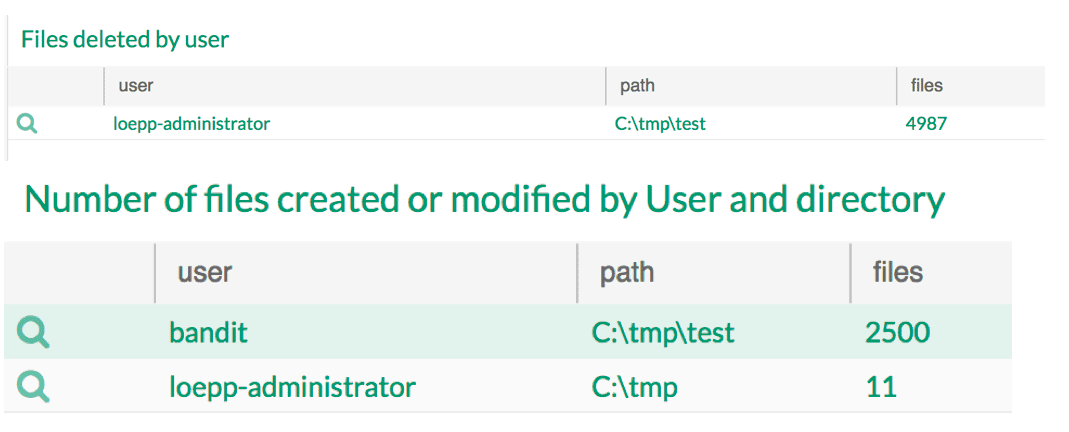Viewport: 1069px width, 432px height.
Task: Select C:\tmp\test path in Files deleted row
Action: click(x=660, y=125)
